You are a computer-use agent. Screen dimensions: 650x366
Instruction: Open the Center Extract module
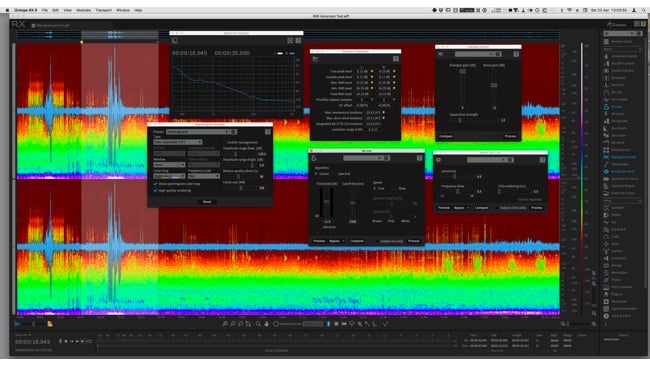pos(620,70)
